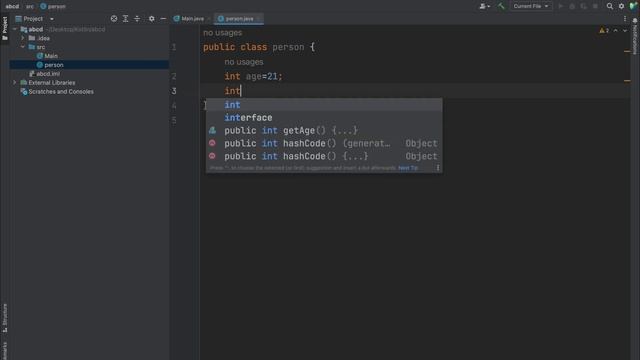Open Project panel options gear
This screenshot has height=360, width=640.
[151, 19]
